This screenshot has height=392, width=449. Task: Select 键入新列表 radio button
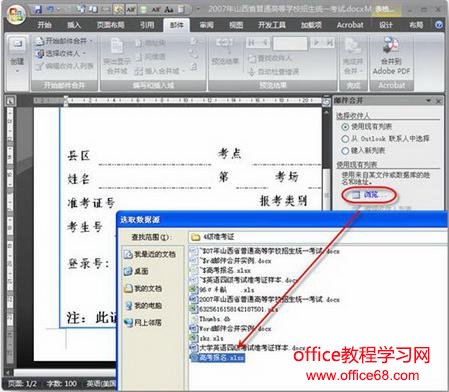tap(345, 151)
